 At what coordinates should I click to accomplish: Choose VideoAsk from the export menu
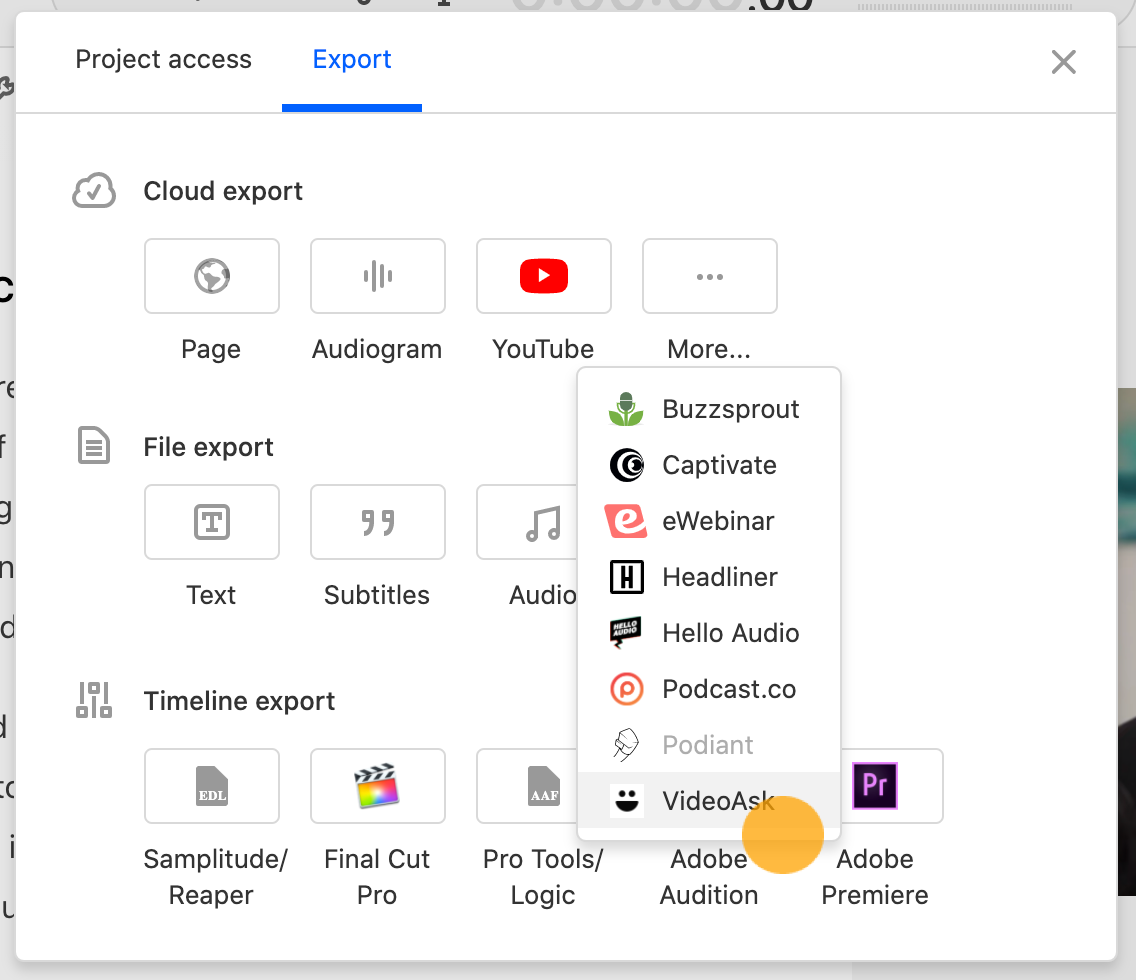click(709, 800)
